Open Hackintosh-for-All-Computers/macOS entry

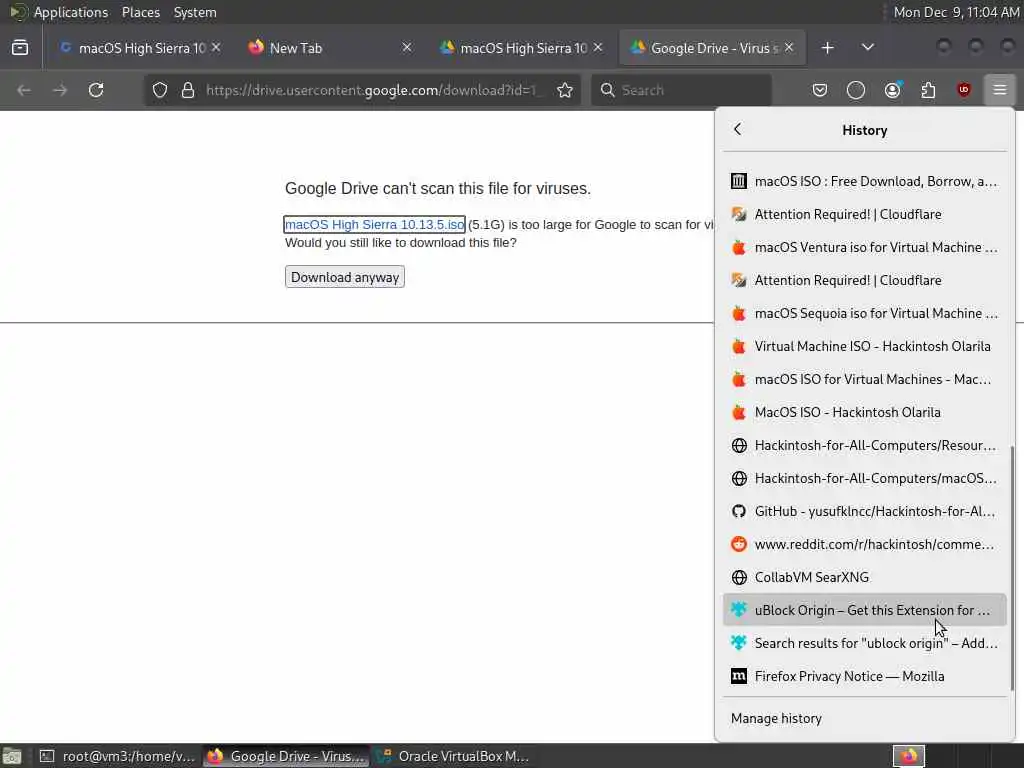865,478
